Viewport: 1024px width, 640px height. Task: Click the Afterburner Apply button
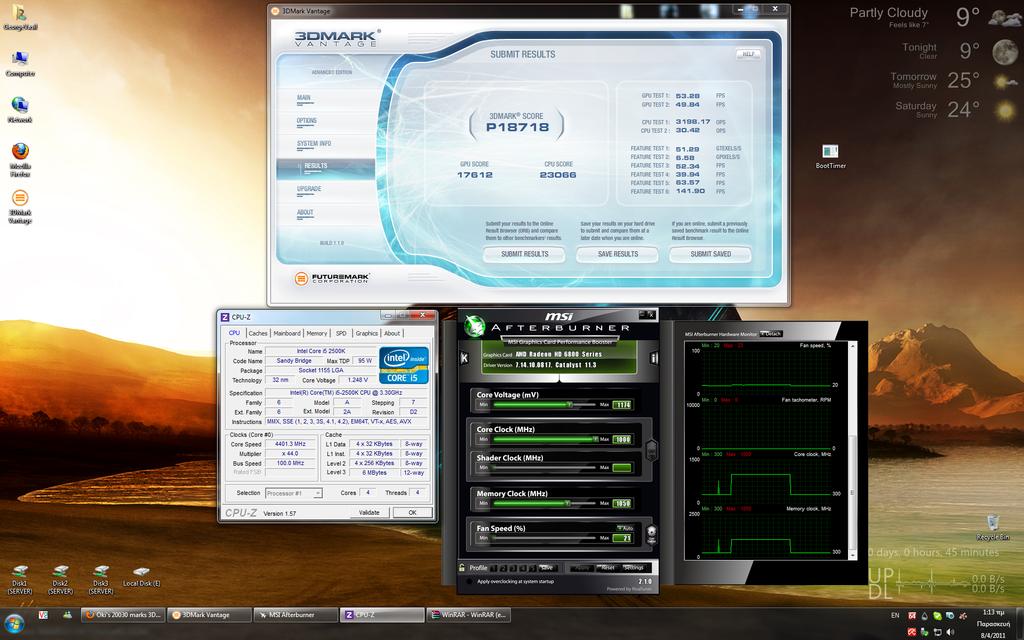[x=581, y=568]
